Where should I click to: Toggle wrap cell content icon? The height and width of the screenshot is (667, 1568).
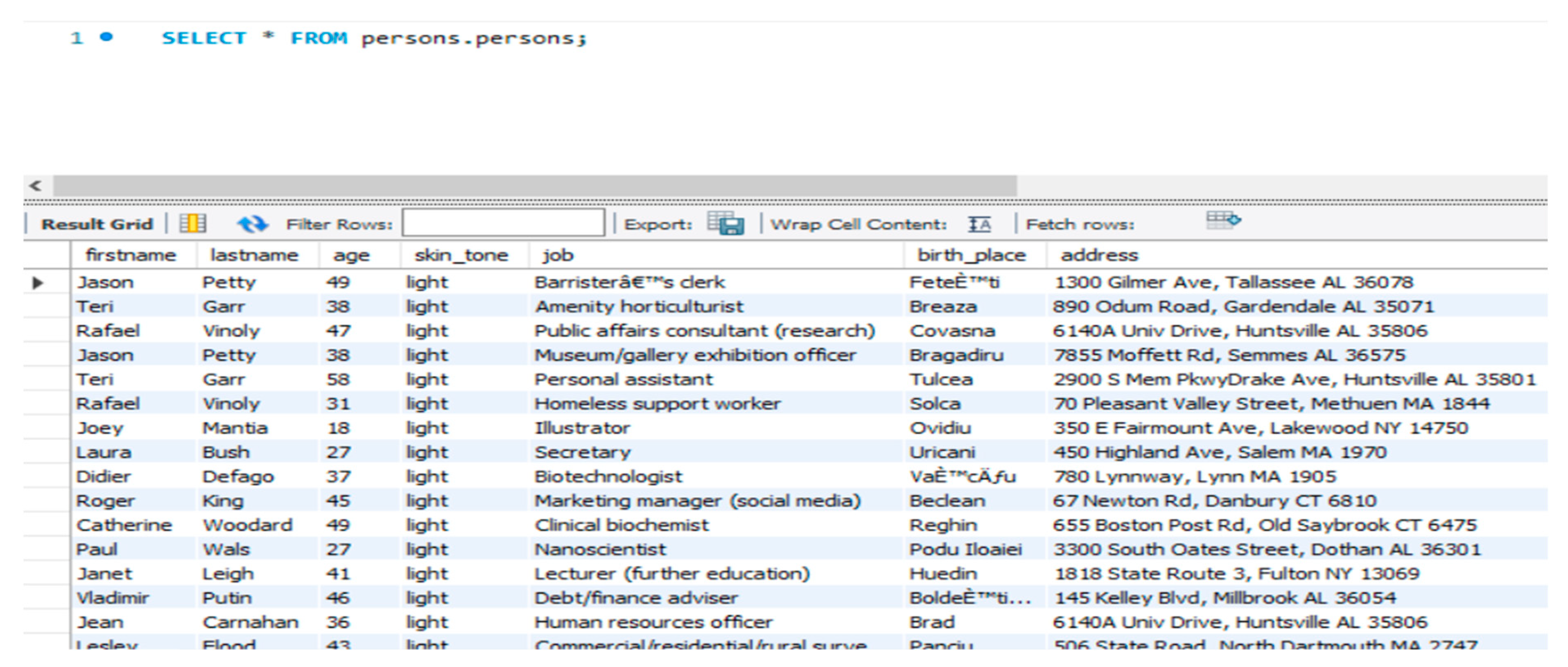click(979, 224)
